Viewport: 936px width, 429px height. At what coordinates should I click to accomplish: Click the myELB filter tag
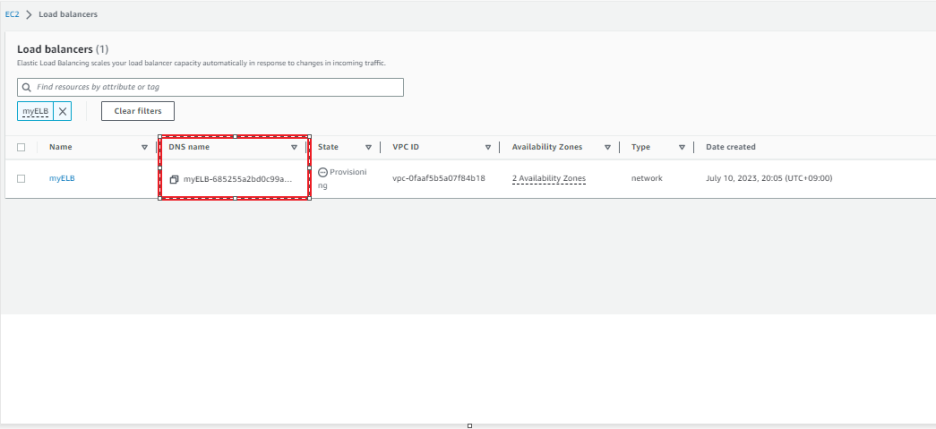35,111
